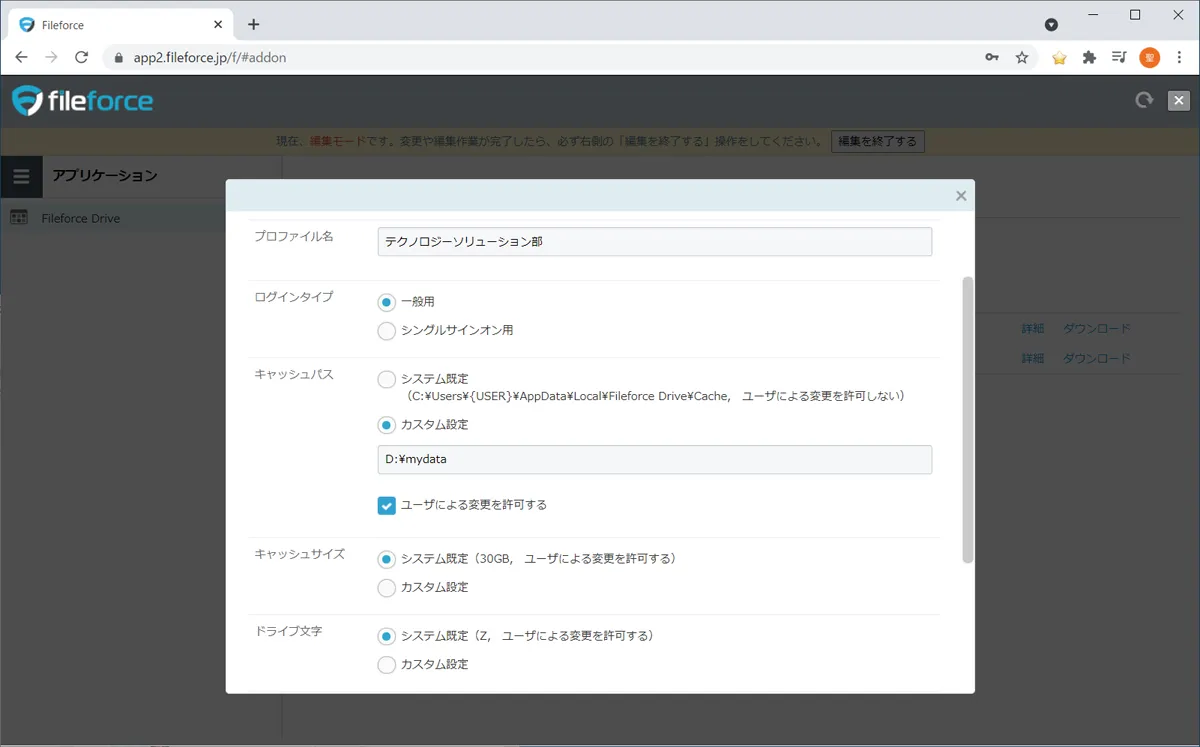This screenshot has width=1200, height=747.
Task: Select システム既定 for cache path
Action: (387, 380)
